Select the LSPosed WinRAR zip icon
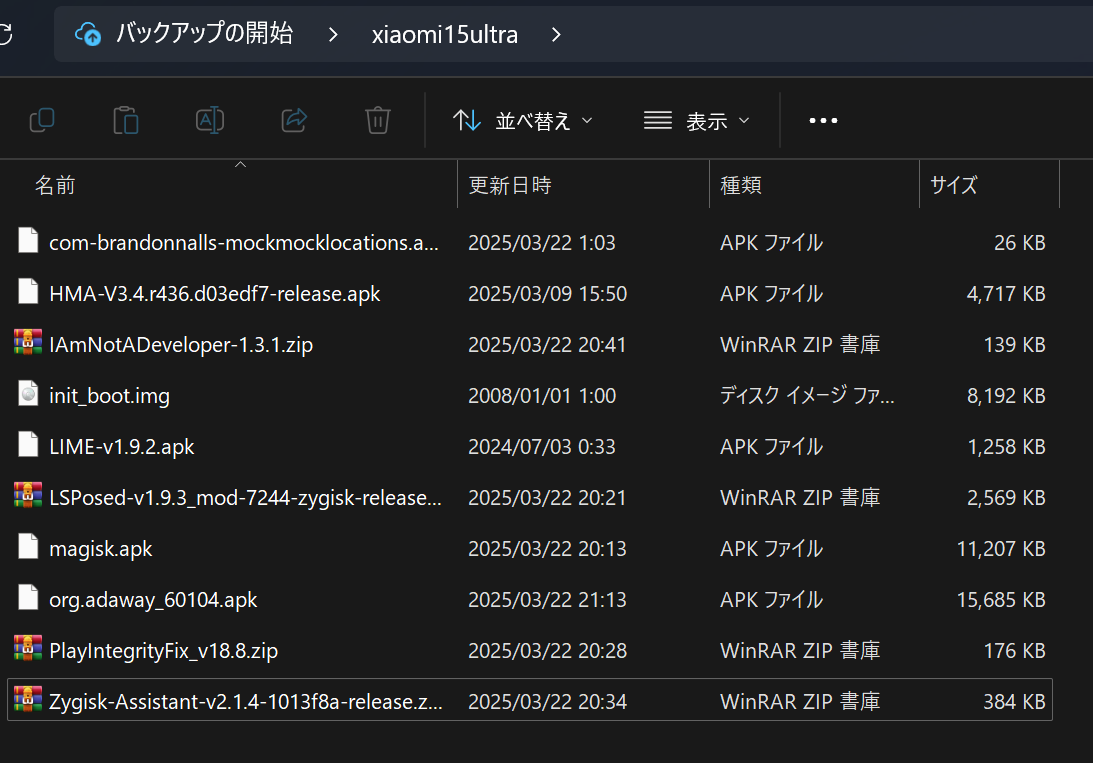 [28, 495]
